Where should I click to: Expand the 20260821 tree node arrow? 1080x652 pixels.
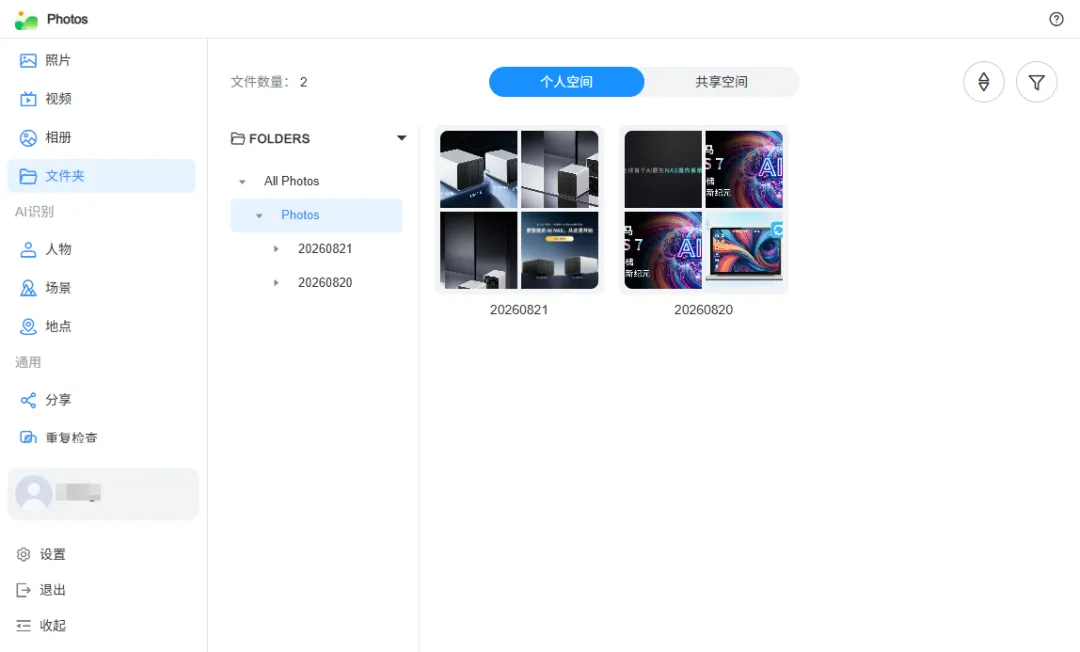click(x=276, y=249)
